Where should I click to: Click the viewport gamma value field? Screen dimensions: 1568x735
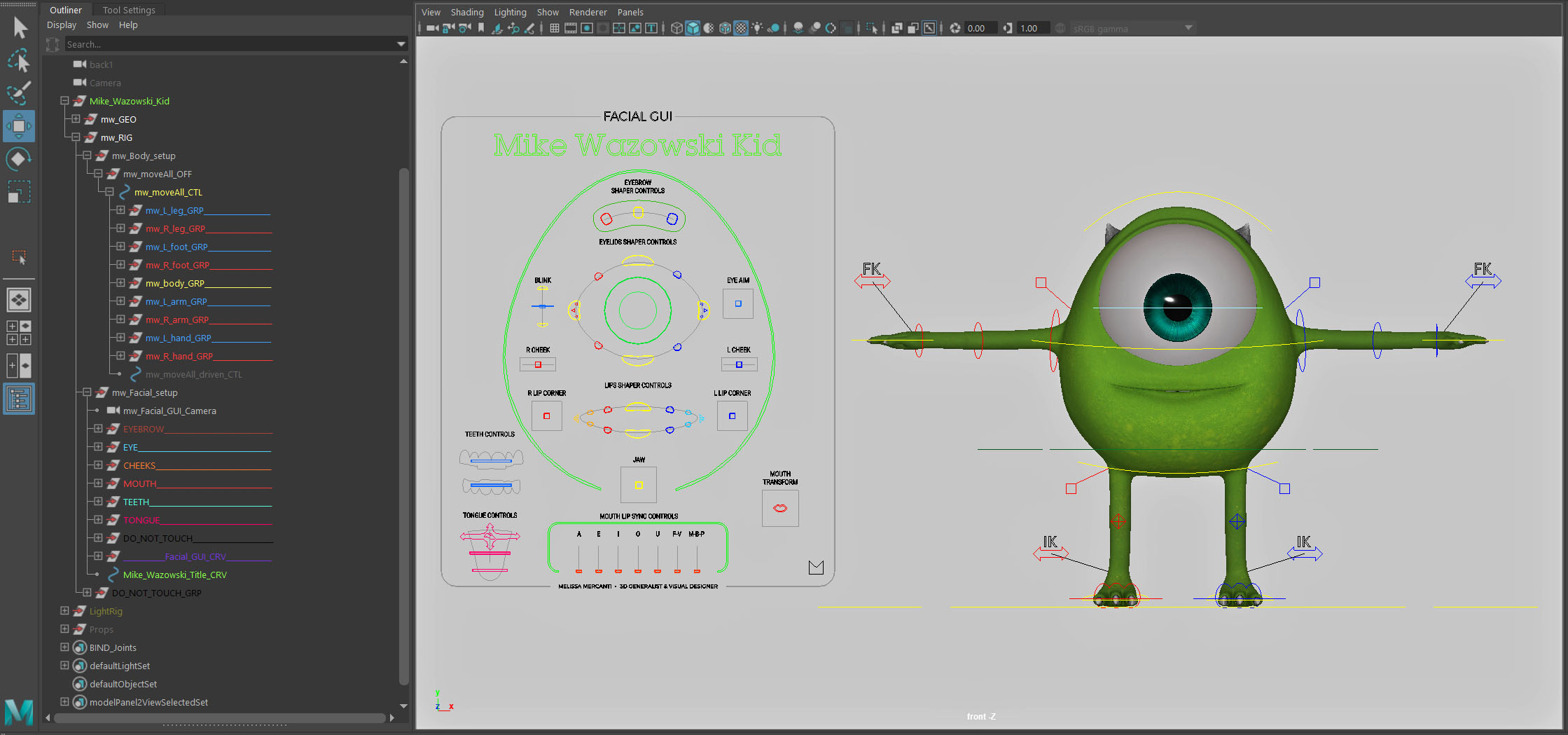pos(1034,28)
